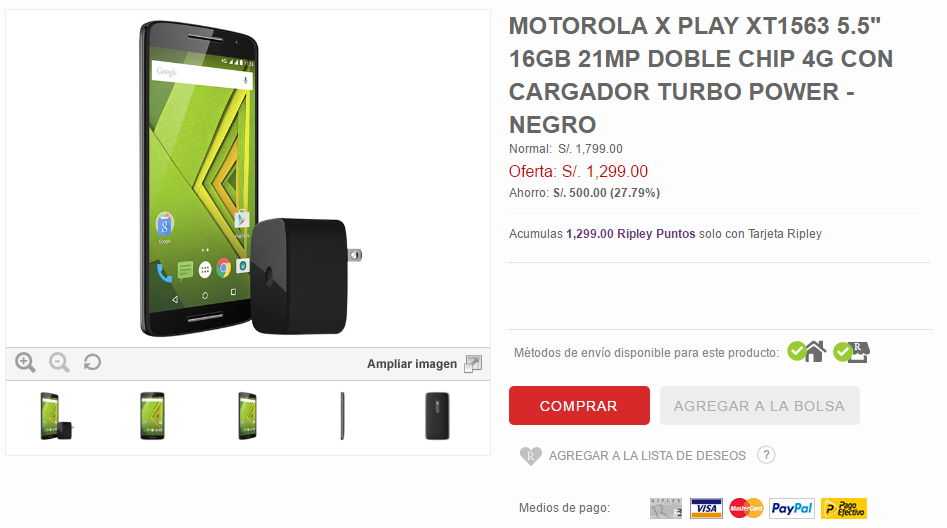Zoom out on the product image
This screenshot has height=528, width=947.
[x=59, y=362]
